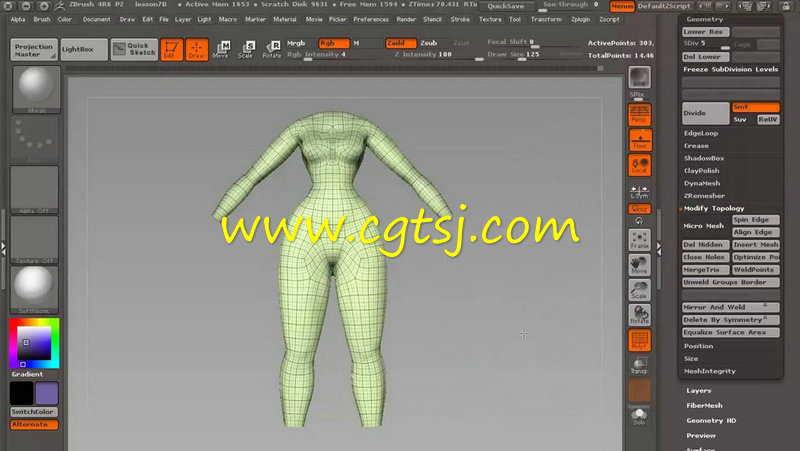Open the Zplugin menu
This screenshot has width=800, height=451.
[x=581, y=19]
